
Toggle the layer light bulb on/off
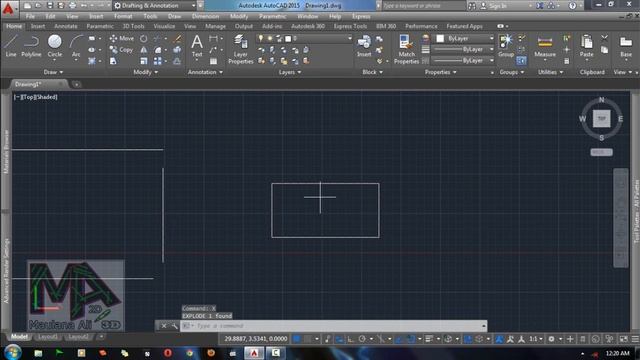point(261,38)
